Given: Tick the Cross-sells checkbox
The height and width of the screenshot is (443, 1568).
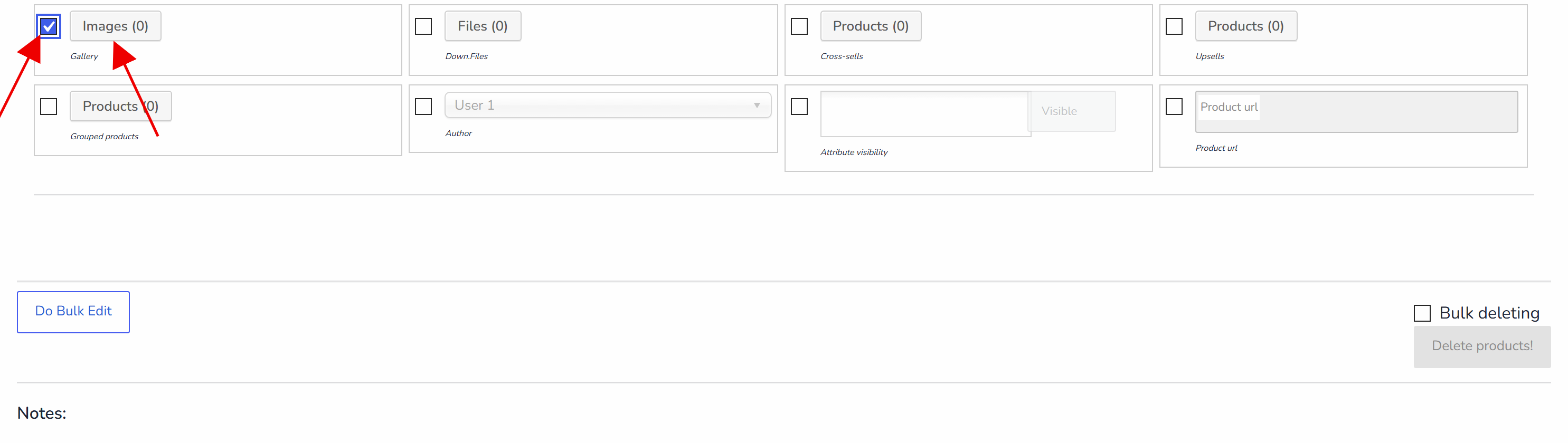Looking at the screenshot, I should click(799, 26).
